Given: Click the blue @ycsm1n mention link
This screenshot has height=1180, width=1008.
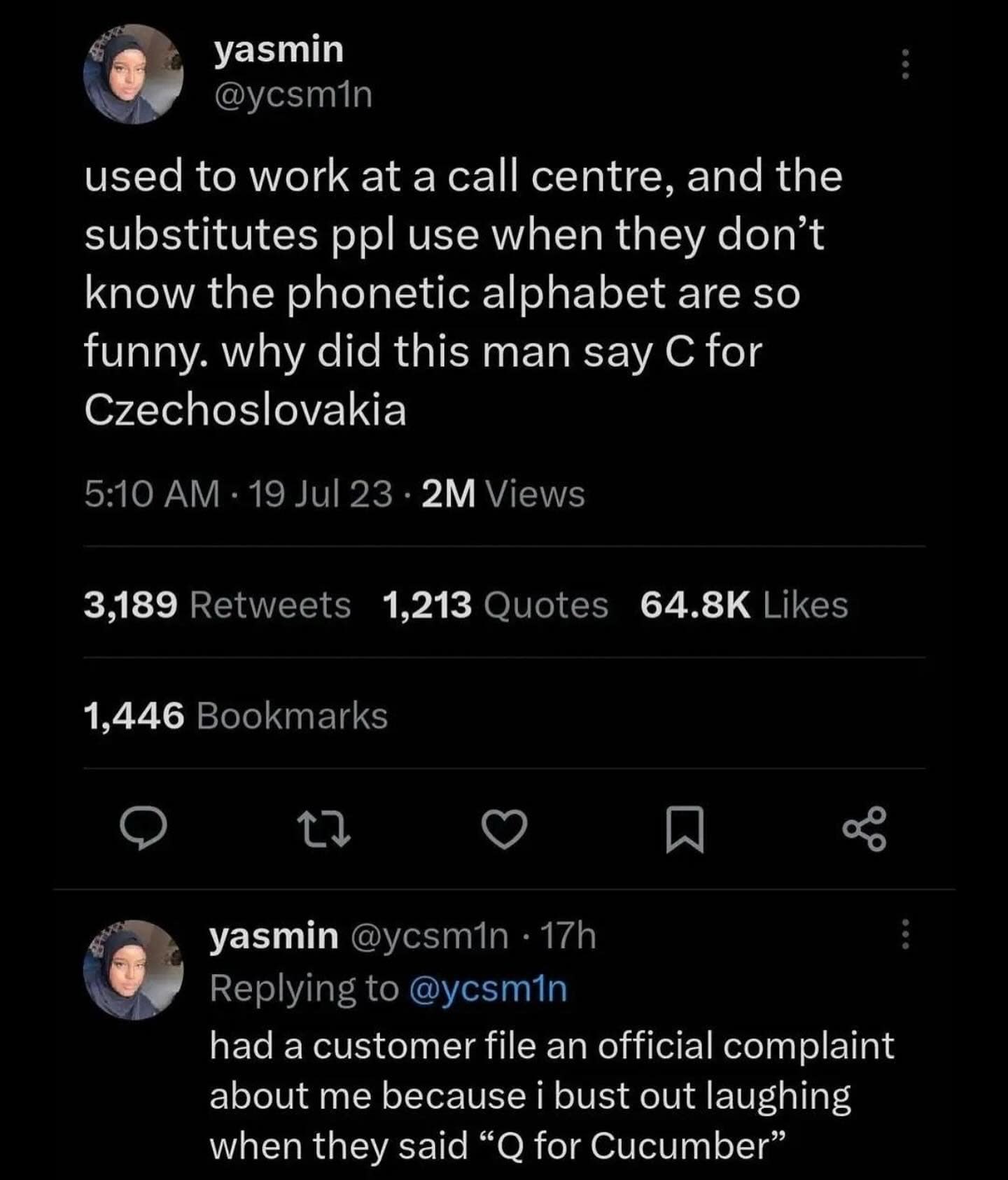Looking at the screenshot, I should click(487, 988).
